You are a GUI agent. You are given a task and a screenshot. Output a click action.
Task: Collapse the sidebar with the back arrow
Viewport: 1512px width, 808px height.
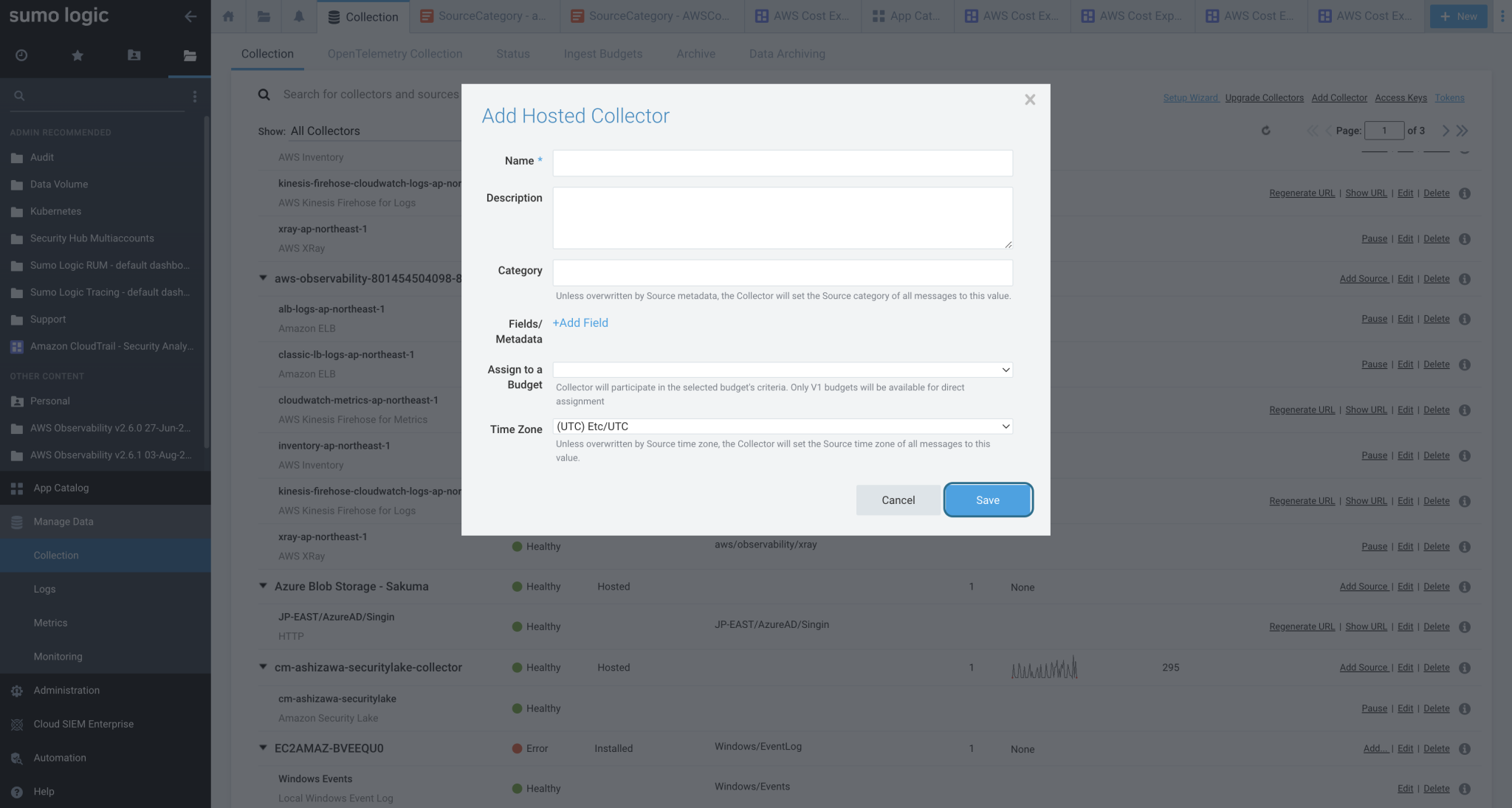pos(190,16)
